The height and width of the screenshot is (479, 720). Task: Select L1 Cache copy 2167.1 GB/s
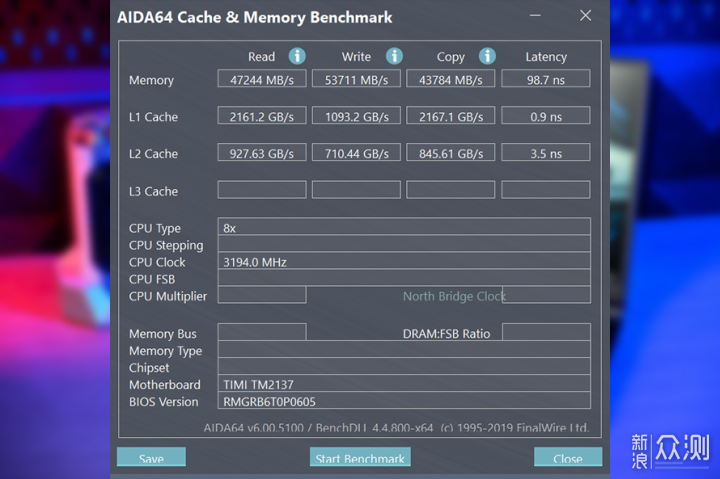click(450, 115)
